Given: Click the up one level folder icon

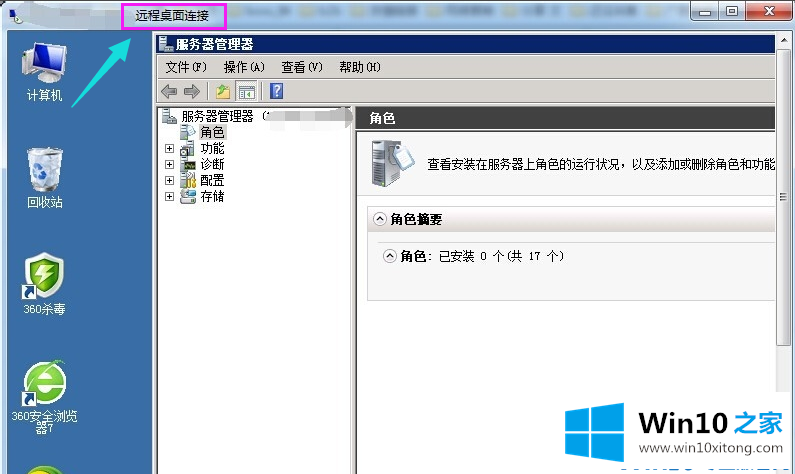Looking at the screenshot, I should click(x=224, y=91).
